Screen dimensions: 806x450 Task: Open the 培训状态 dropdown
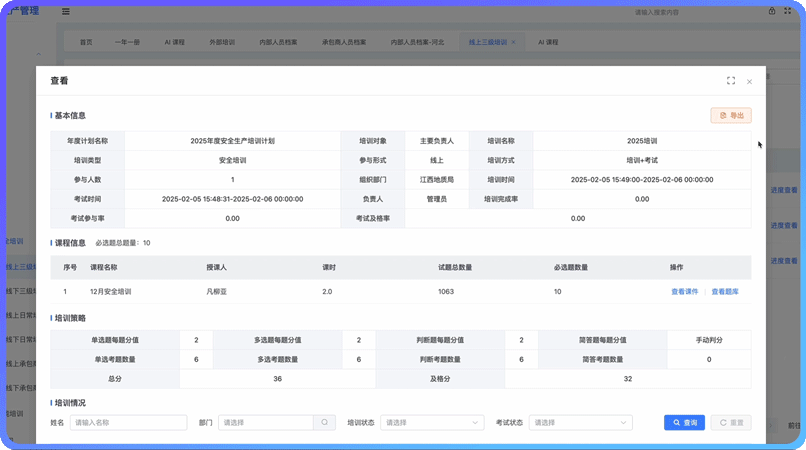432,423
